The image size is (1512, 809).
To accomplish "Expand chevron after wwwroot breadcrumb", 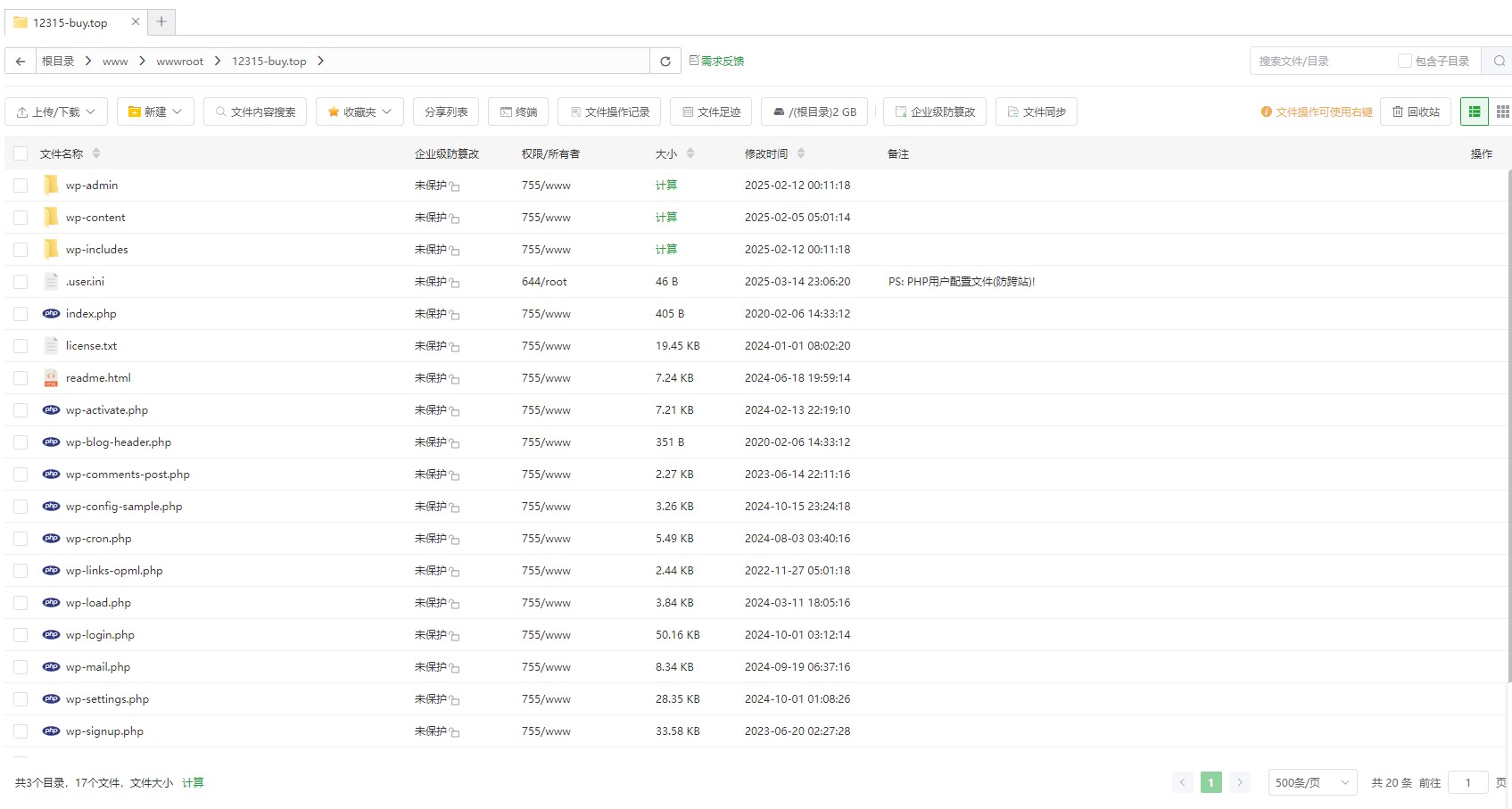I will pos(218,61).
